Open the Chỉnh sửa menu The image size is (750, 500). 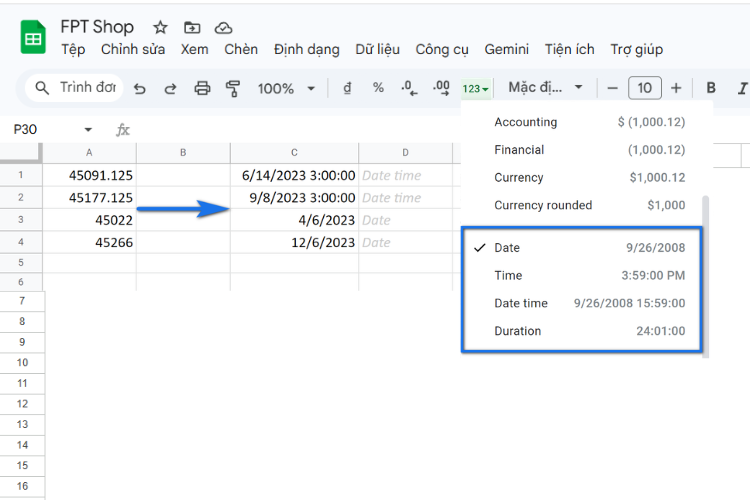pyautogui.click(x=133, y=49)
